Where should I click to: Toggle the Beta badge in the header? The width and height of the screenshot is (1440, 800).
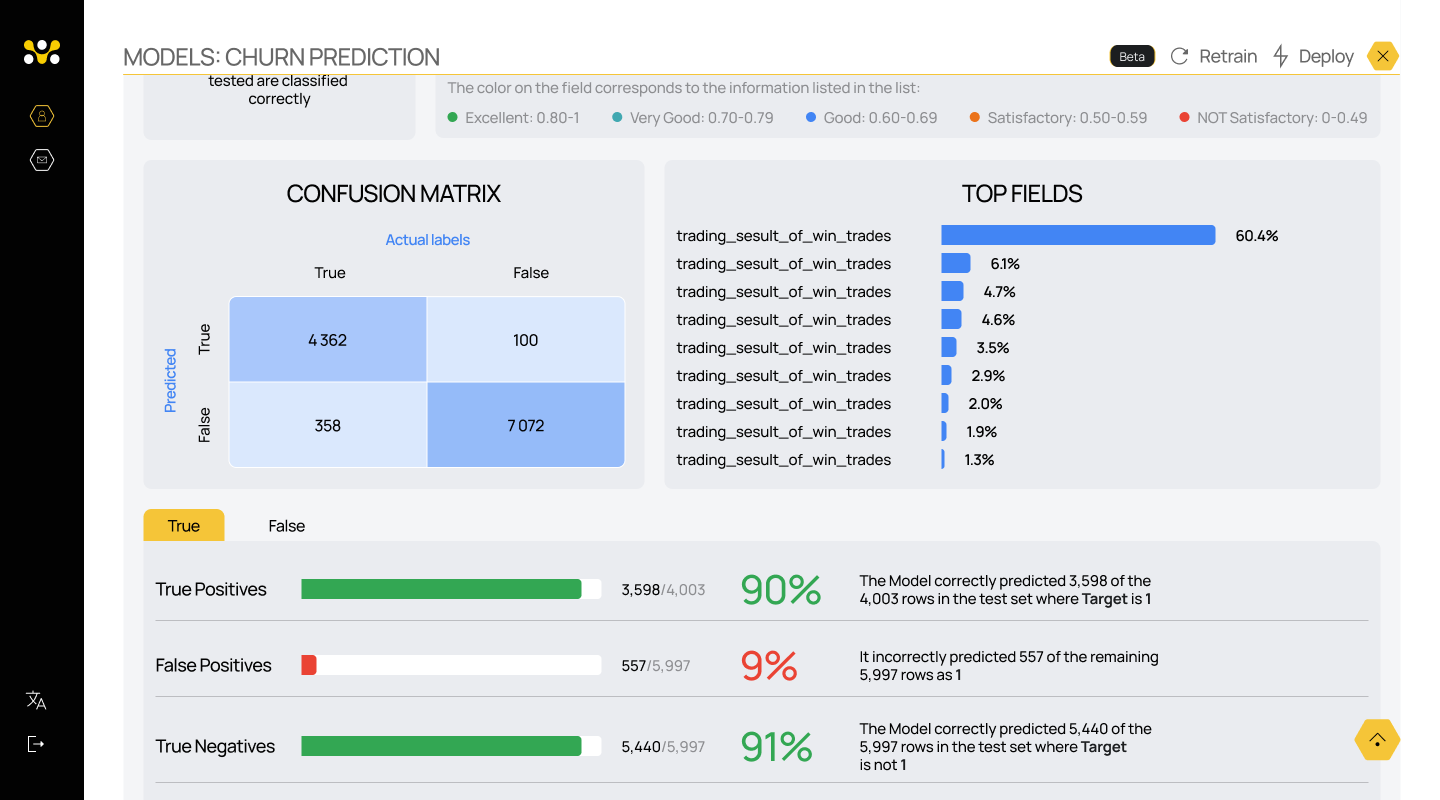(x=1131, y=56)
